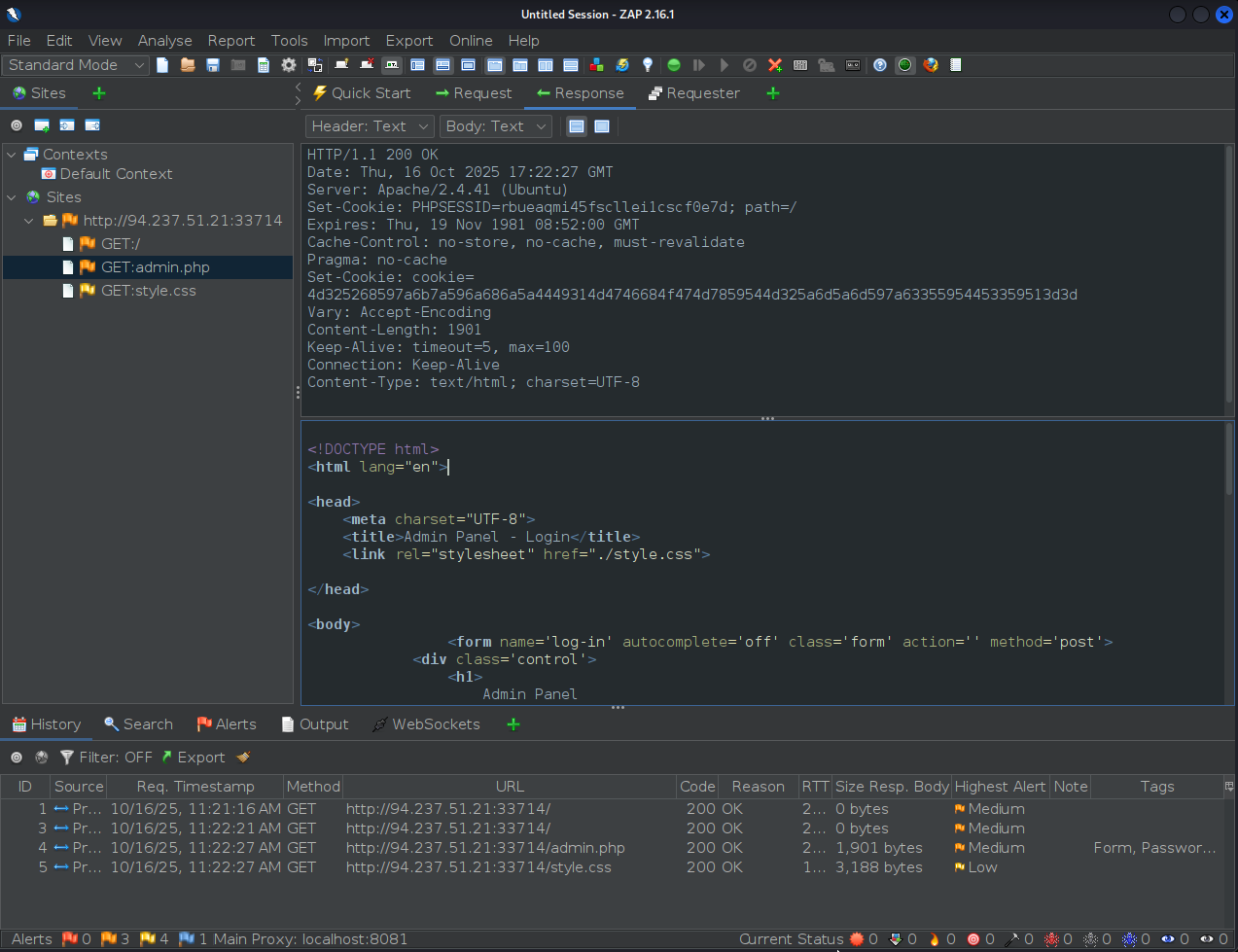1238x952 pixels.
Task: Open the Standard Mode dropdown
Action: click(76, 65)
